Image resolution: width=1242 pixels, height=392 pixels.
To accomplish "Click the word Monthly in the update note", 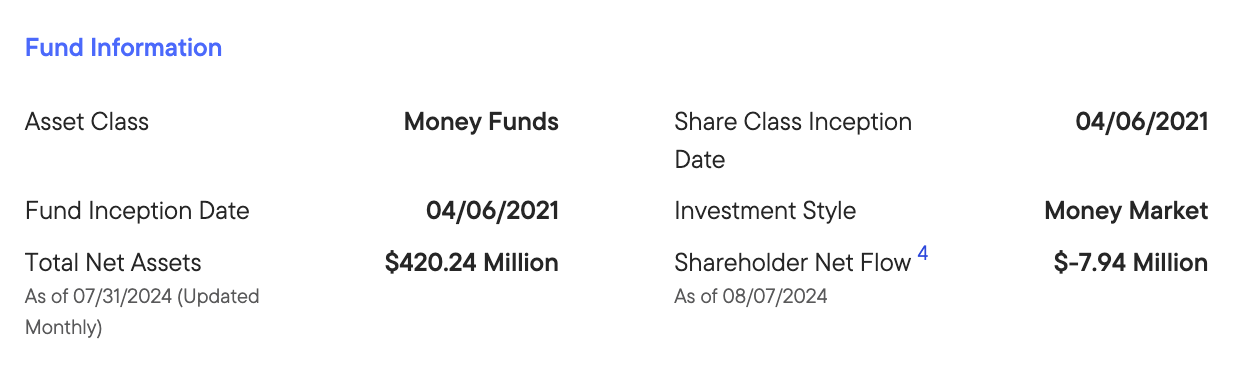I will click(x=63, y=327).
